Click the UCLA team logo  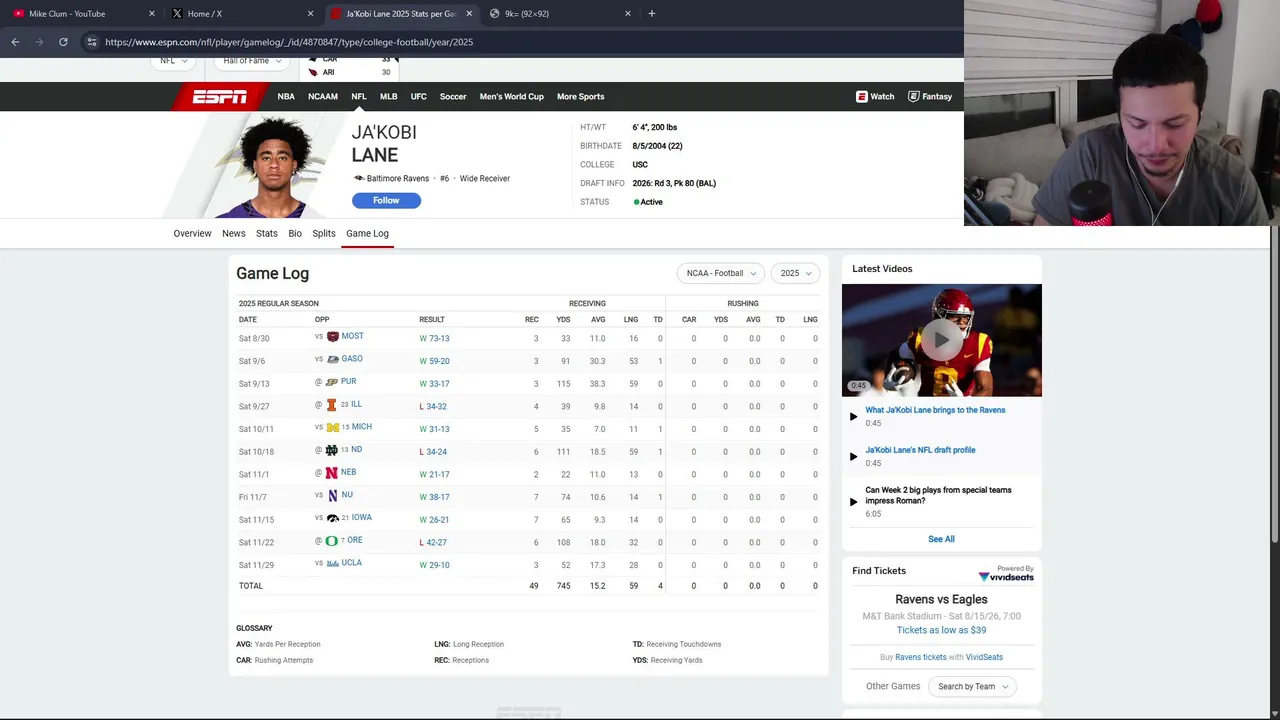(333, 564)
